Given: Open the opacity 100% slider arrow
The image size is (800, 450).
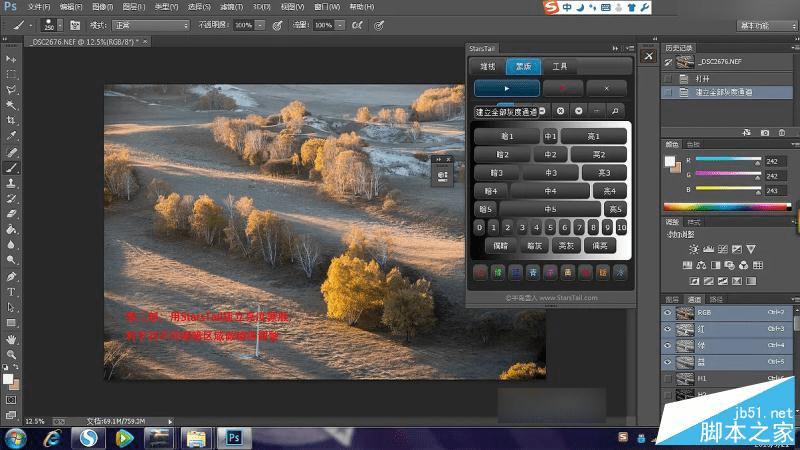Looking at the screenshot, I should [260, 25].
